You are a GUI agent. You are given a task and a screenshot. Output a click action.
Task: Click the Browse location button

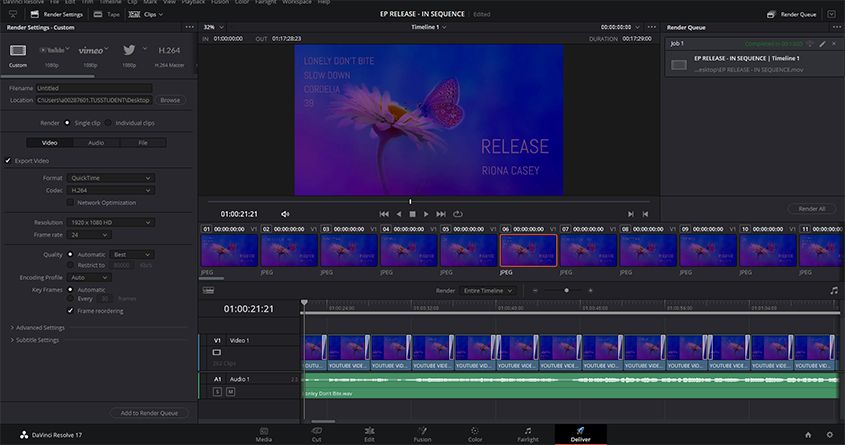(170, 100)
